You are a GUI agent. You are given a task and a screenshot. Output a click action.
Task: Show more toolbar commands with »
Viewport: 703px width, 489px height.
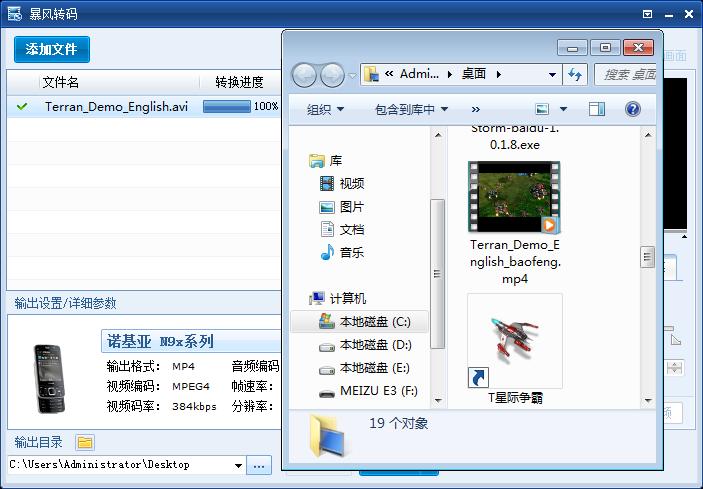(x=476, y=109)
